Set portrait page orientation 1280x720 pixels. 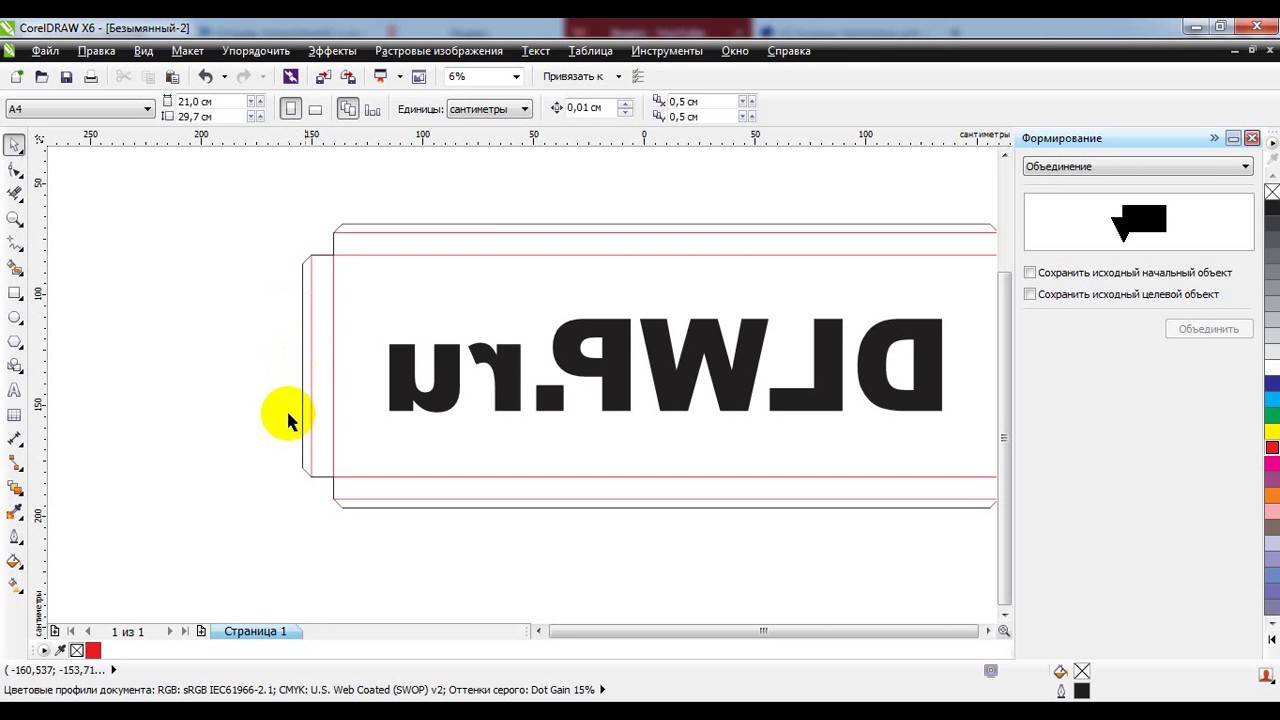pyautogui.click(x=290, y=109)
